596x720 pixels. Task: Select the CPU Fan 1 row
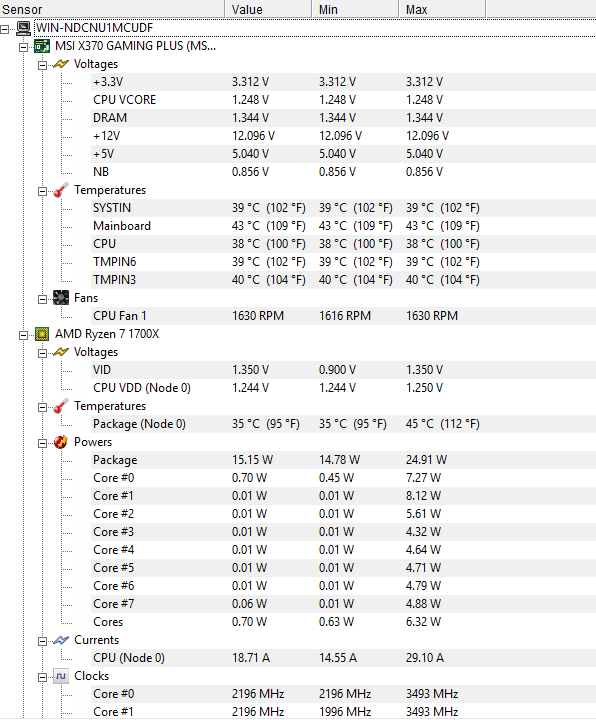(x=343, y=316)
